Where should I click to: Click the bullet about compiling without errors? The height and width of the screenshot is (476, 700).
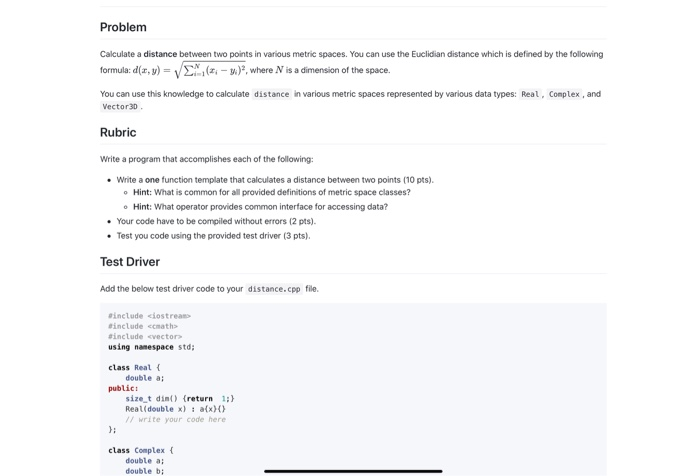(216, 221)
